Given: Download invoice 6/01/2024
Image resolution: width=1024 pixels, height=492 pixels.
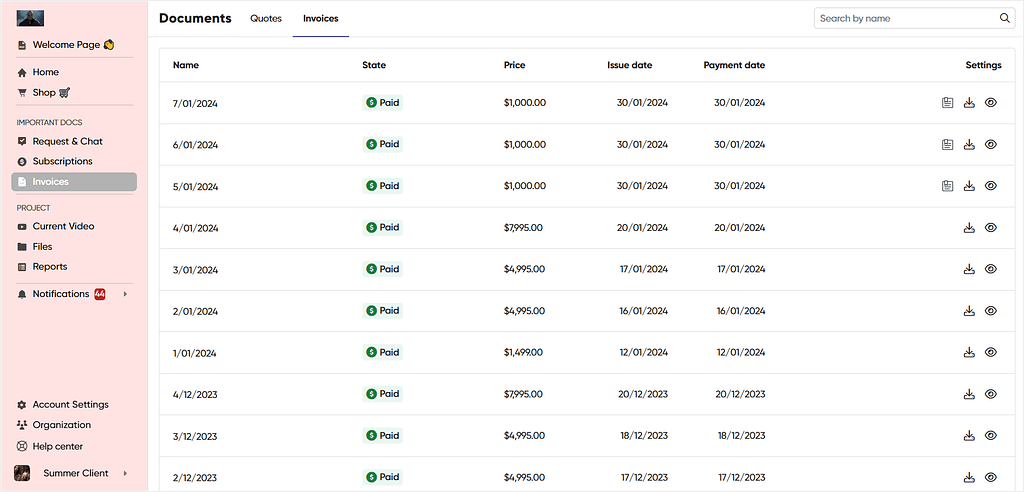Looking at the screenshot, I should pos(969,144).
